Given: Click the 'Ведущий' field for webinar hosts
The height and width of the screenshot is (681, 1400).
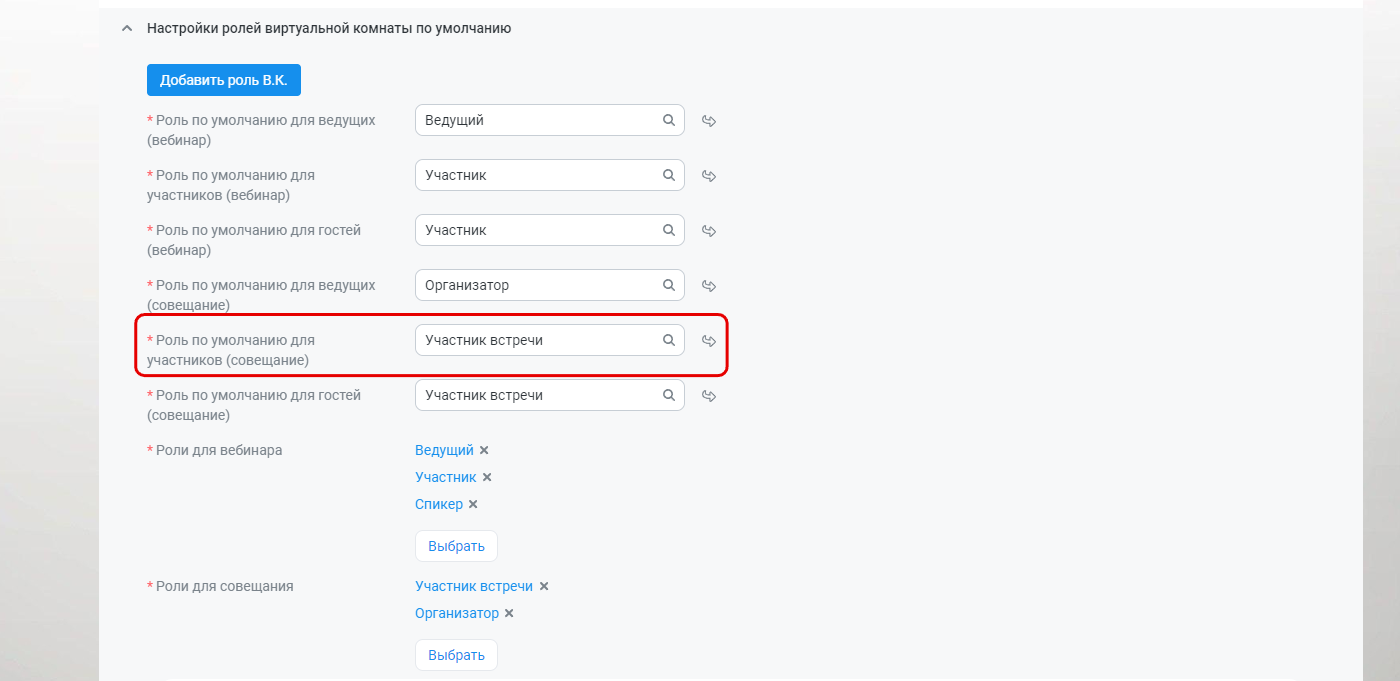Looking at the screenshot, I should (550, 120).
